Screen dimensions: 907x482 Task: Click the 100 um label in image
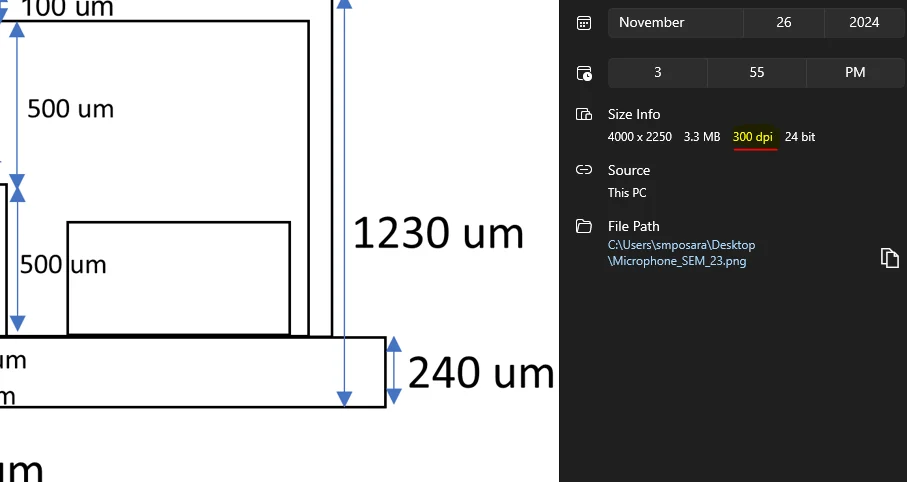coord(67,9)
